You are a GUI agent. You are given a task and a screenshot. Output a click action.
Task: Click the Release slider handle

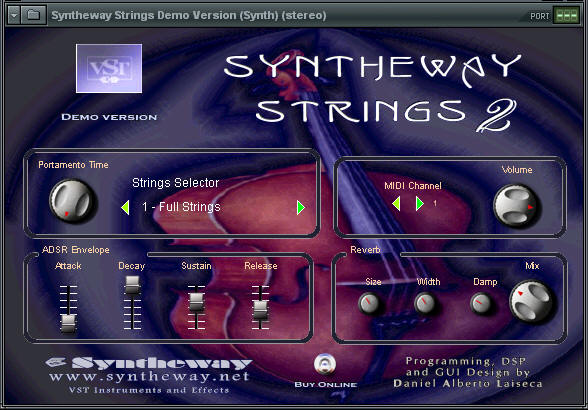coord(260,310)
